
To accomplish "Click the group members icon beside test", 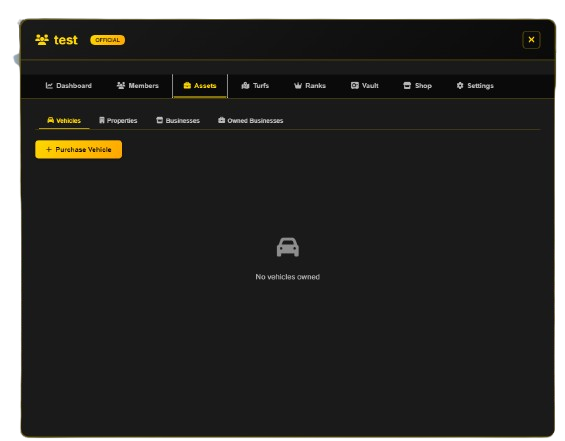I will click(x=42, y=40).
